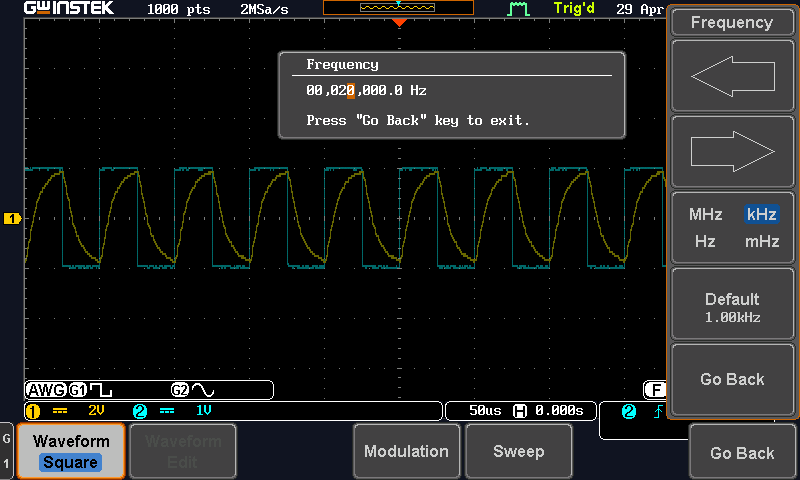Click the AWG indicator badge
The image size is (800, 480).
[45, 390]
